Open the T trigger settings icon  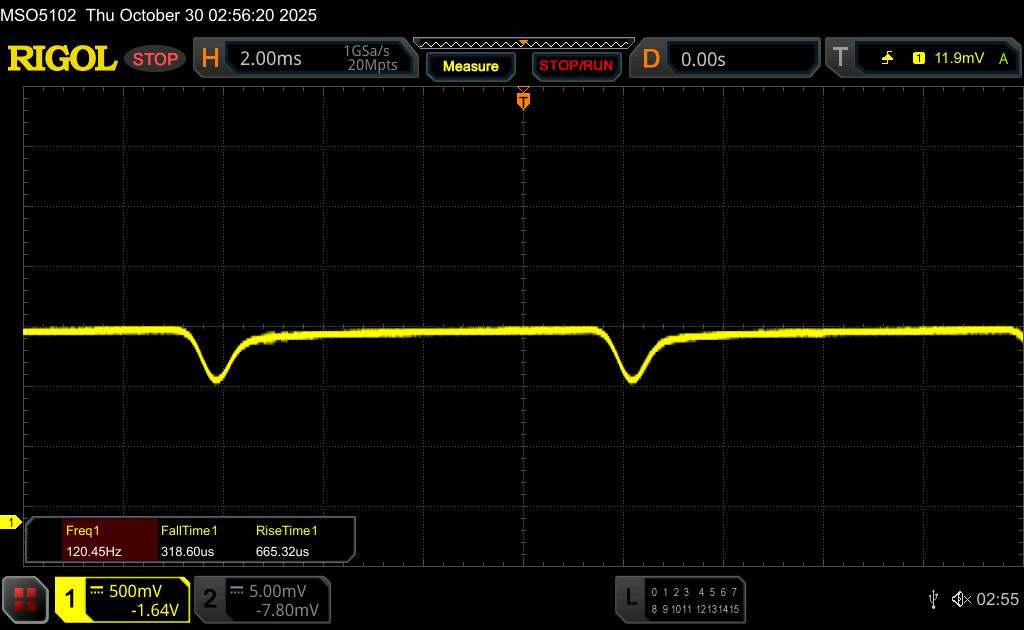839,59
